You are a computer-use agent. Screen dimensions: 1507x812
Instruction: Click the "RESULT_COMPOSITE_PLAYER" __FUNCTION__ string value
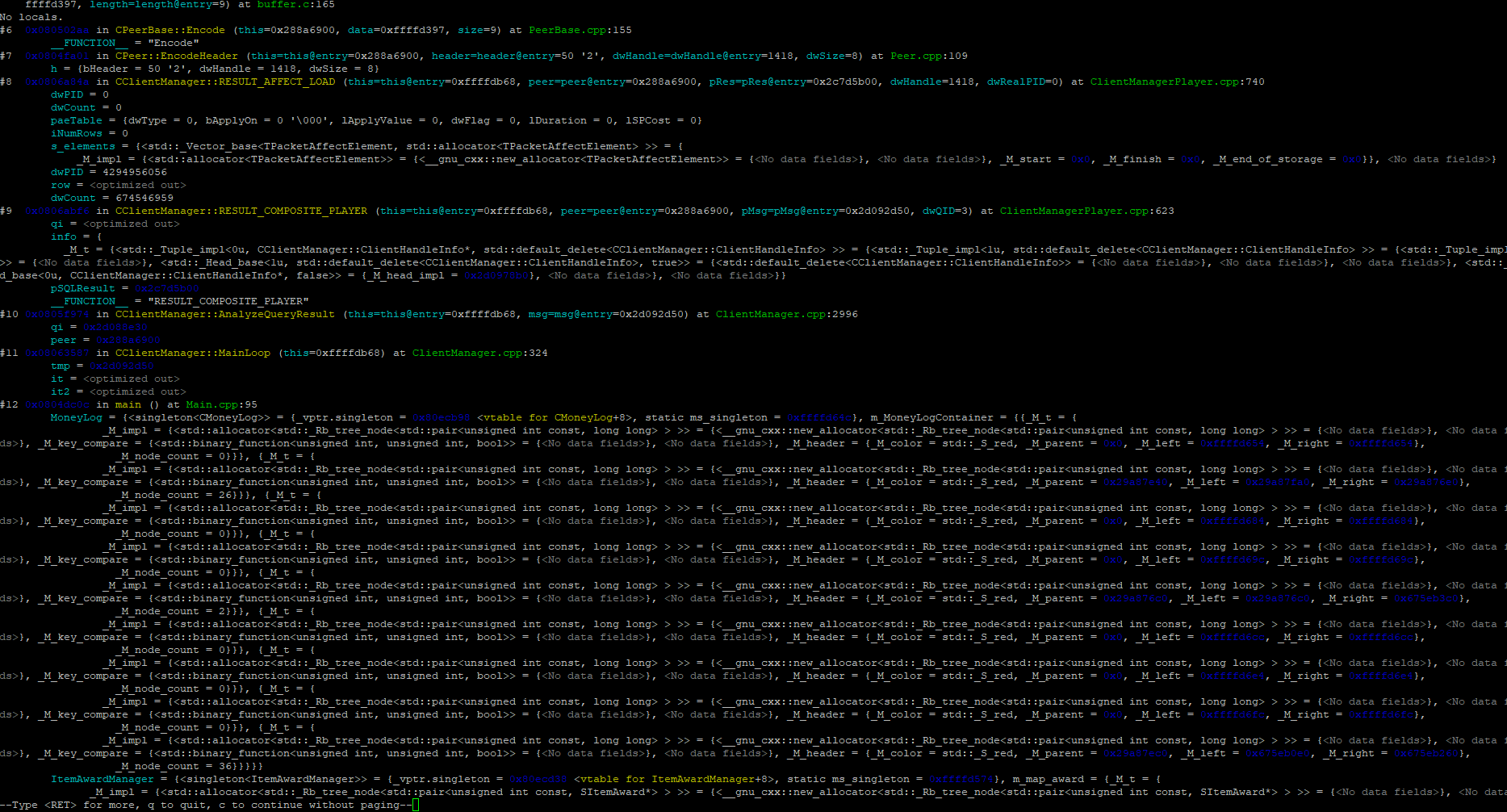[228, 301]
